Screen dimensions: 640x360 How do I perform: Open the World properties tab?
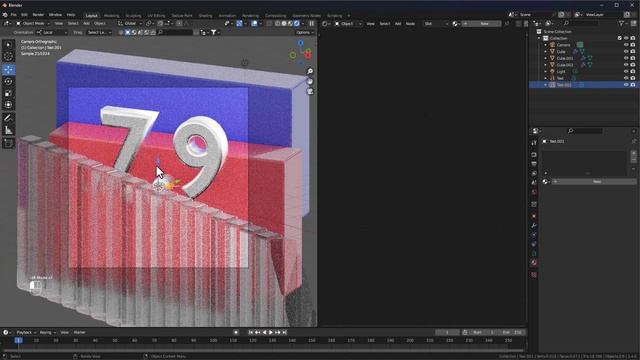pyautogui.click(x=534, y=192)
